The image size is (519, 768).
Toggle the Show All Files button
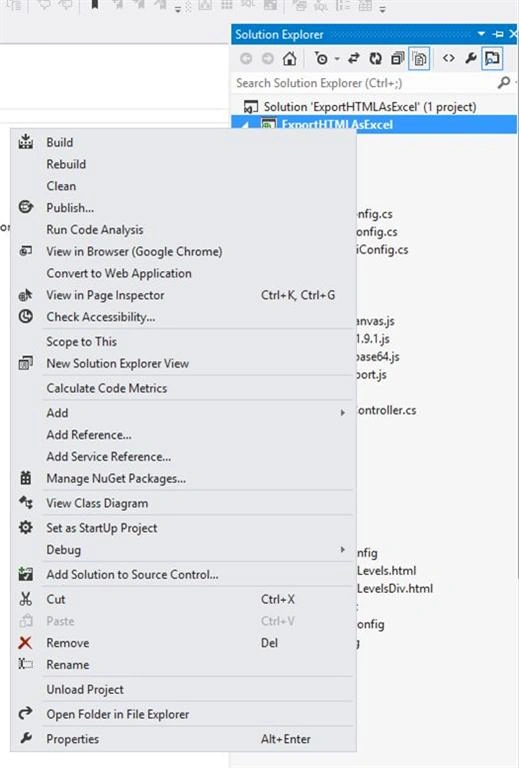419,59
